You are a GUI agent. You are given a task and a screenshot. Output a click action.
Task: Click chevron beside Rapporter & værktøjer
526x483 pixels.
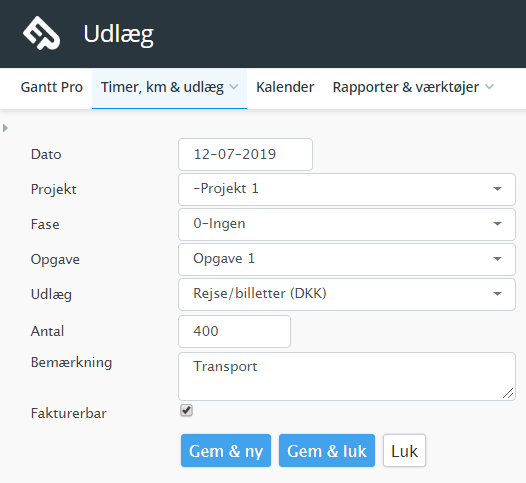coord(489,87)
